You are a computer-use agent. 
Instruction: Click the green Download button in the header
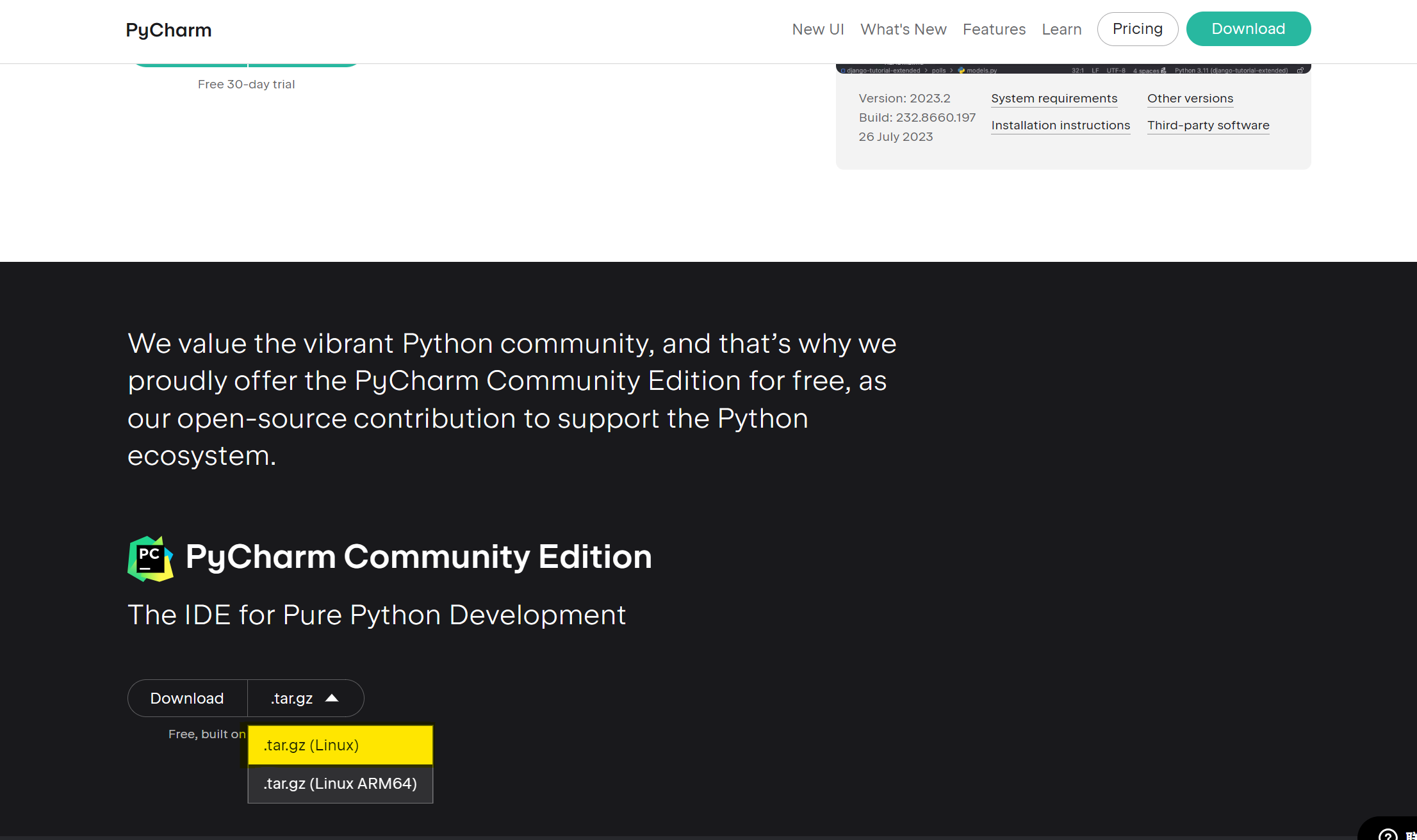point(1248,28)
